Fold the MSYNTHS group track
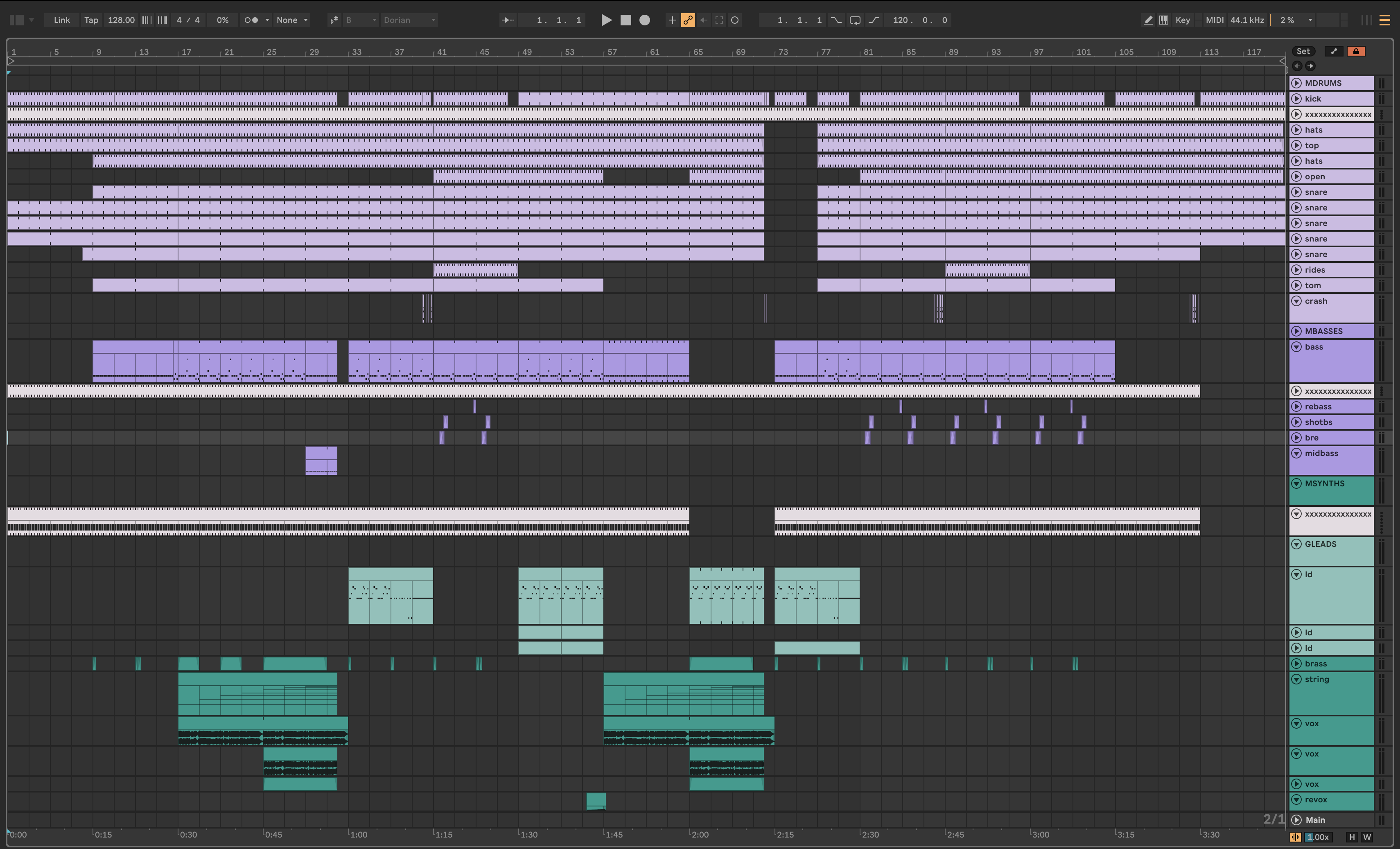The width and height of the screenshot is (1400, 849). point(1296,483)
